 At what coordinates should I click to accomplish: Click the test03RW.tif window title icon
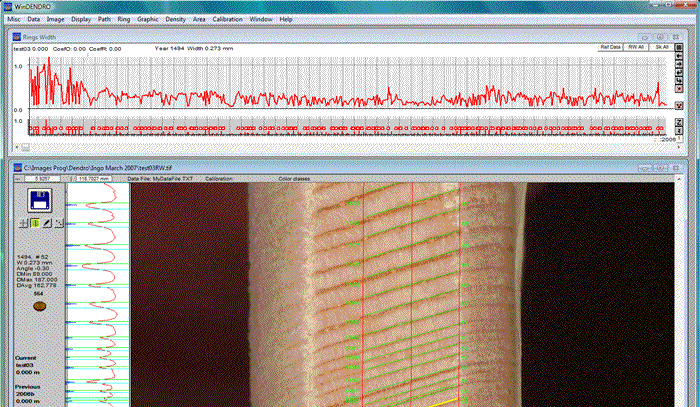(18, 168)
